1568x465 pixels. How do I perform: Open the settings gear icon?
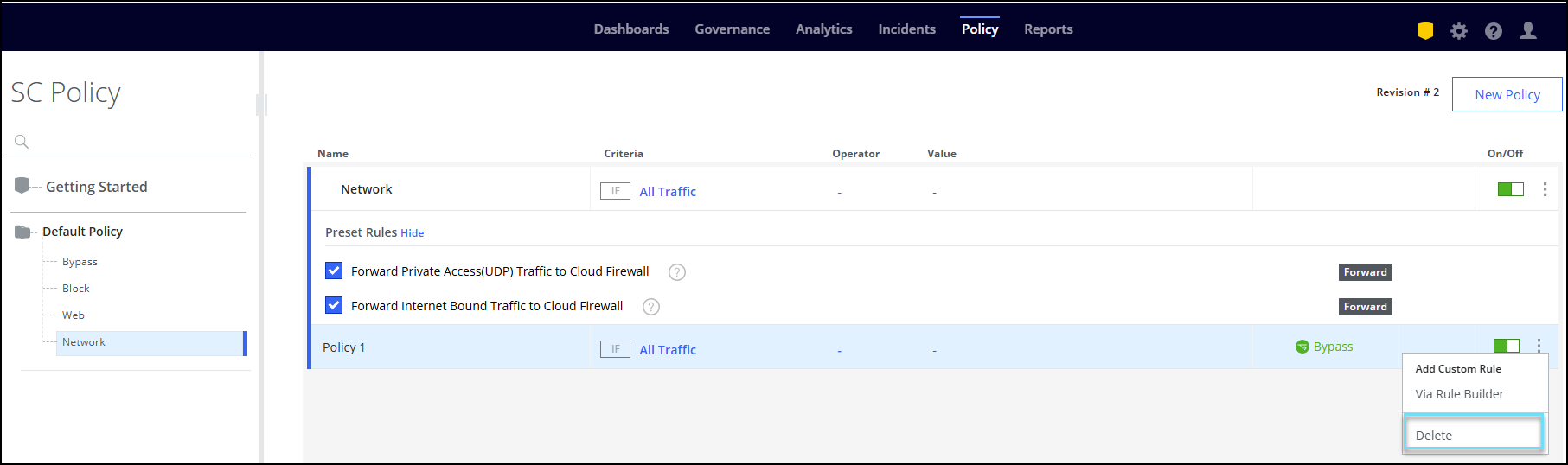pos(1459,31)
